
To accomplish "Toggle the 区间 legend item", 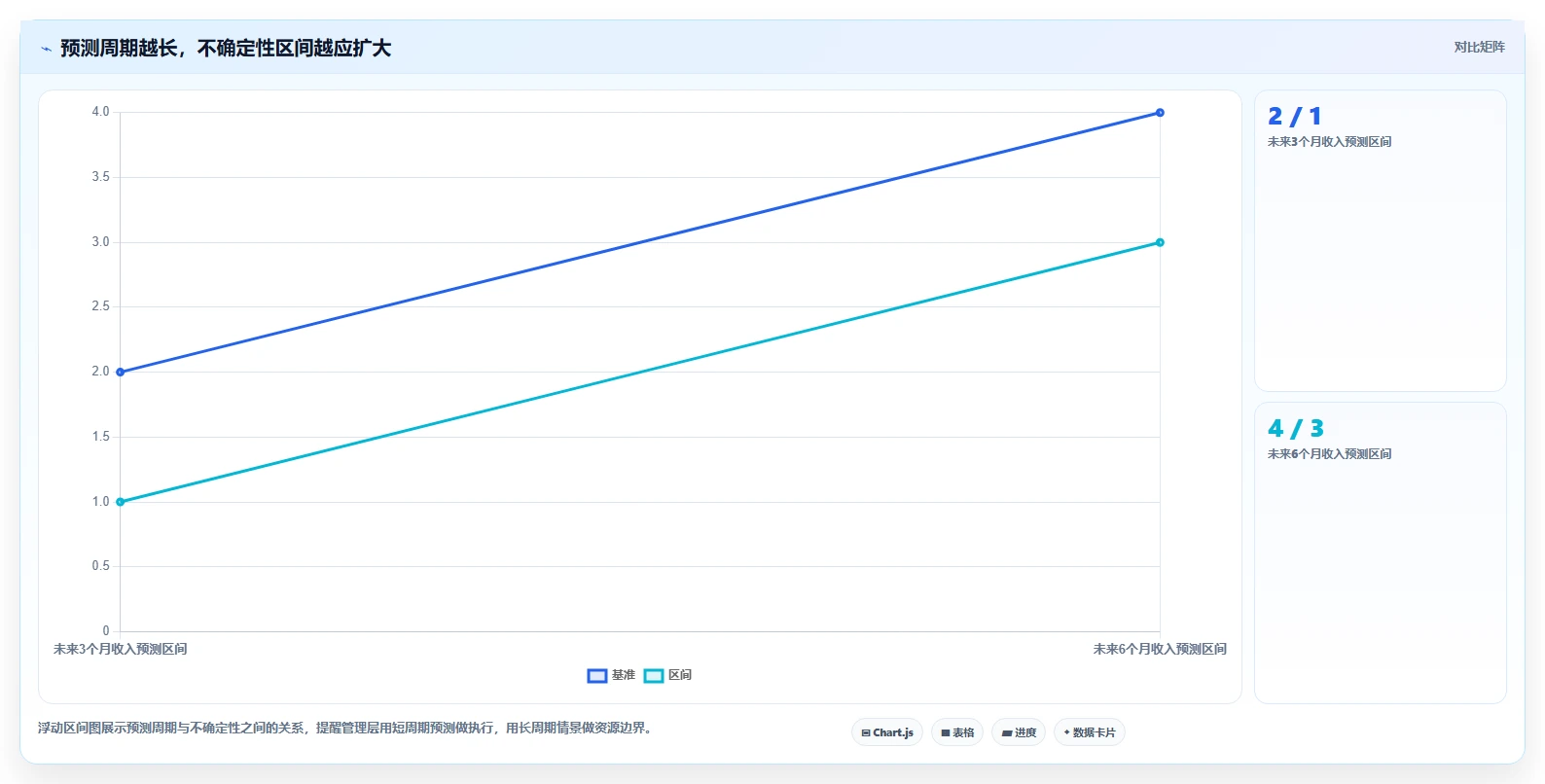I will pyautogui.click(x=667, y=675).
